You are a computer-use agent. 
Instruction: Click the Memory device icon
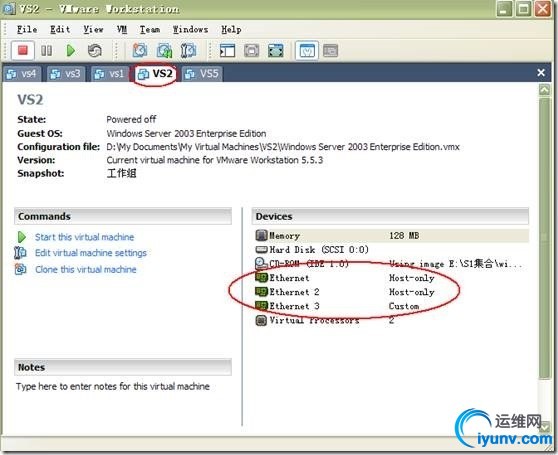[x=261, y=235]
